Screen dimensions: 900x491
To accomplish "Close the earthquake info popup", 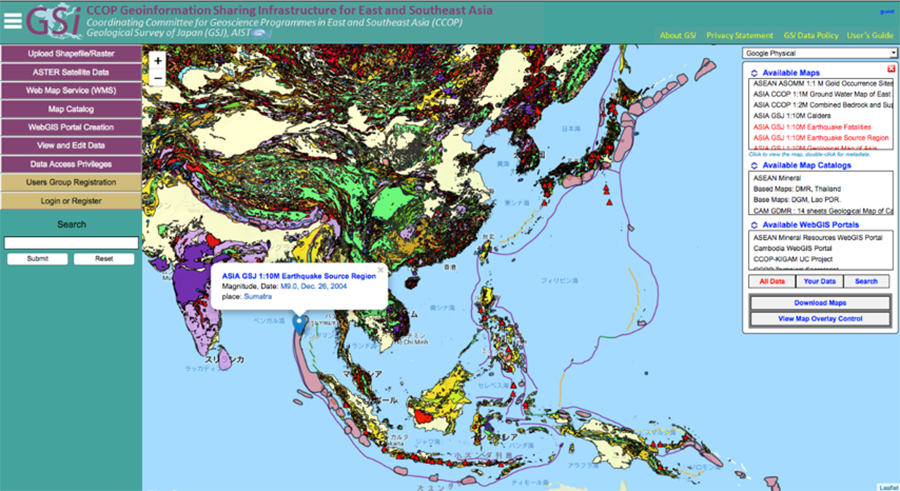I will [380, 269].
